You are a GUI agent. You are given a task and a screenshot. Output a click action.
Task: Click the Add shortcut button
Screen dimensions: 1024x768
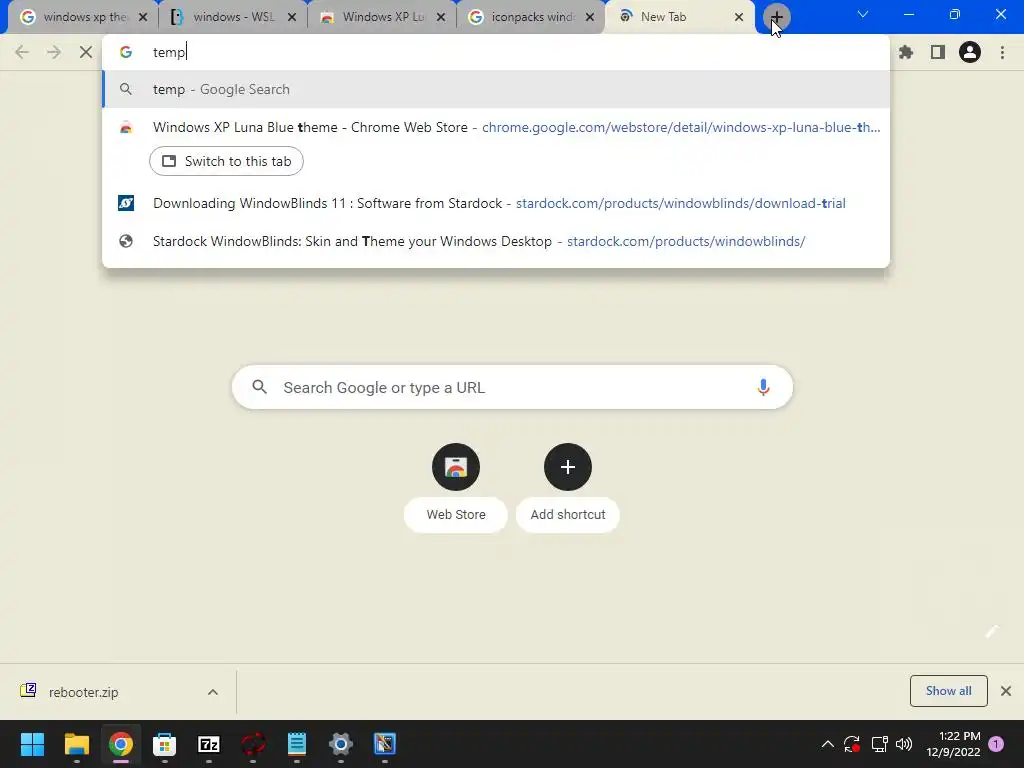[568, 487]
